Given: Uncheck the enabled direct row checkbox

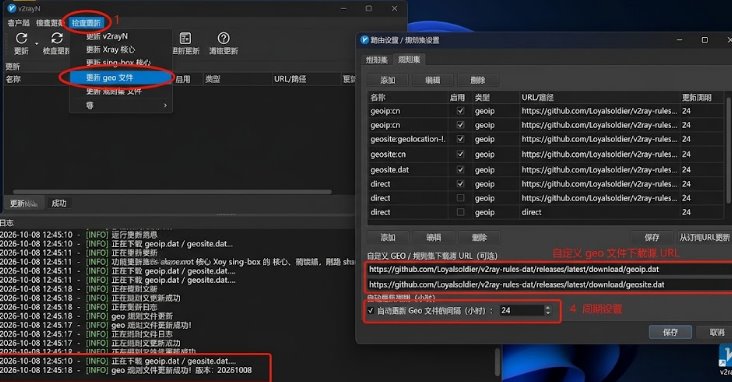Looking at the screenshot, I should (460, 184).
